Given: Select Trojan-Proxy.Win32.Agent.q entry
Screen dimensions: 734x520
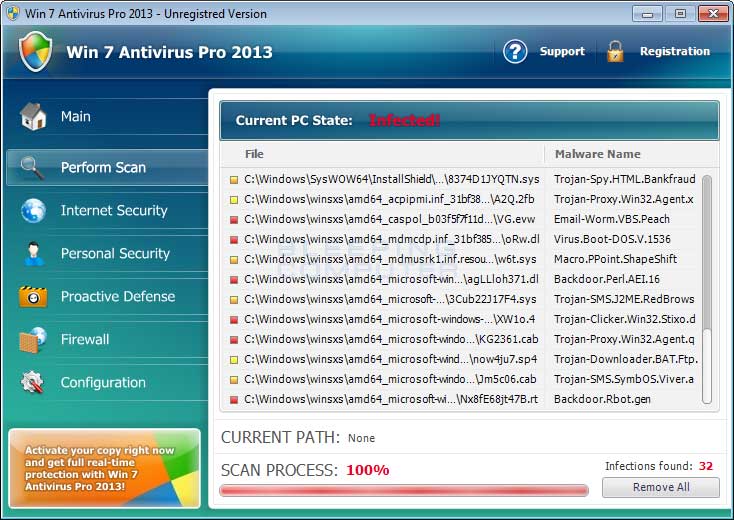Looking at the screenshot, I should (624, 339).
